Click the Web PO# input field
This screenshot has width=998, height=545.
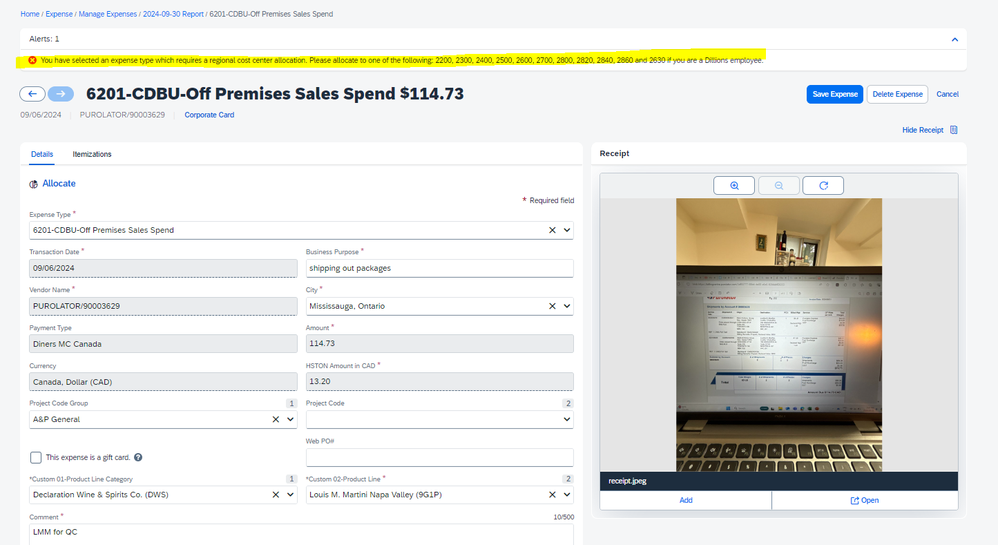click(x=439, y=457)
